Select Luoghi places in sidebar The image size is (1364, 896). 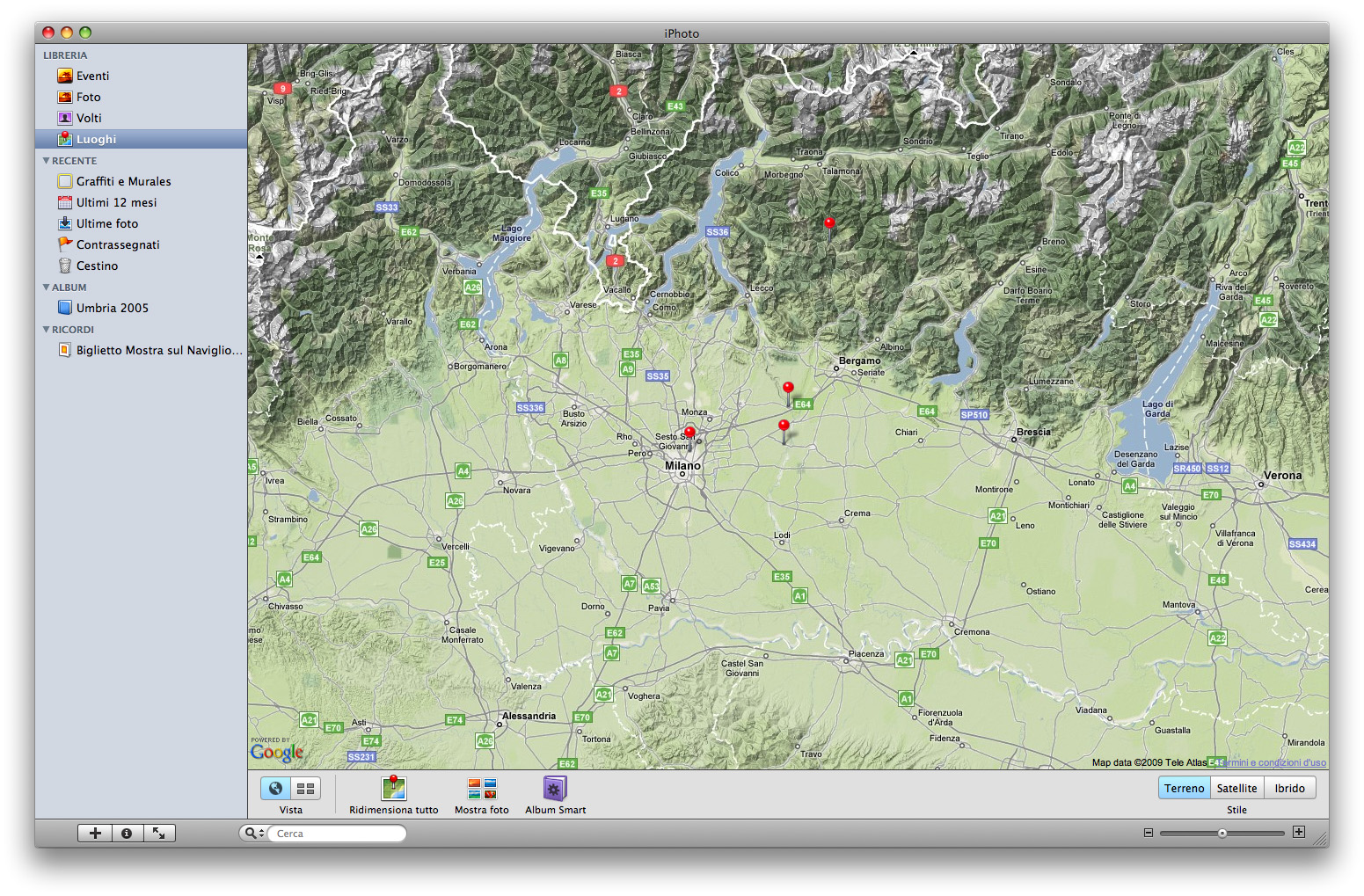coord(141,139)
